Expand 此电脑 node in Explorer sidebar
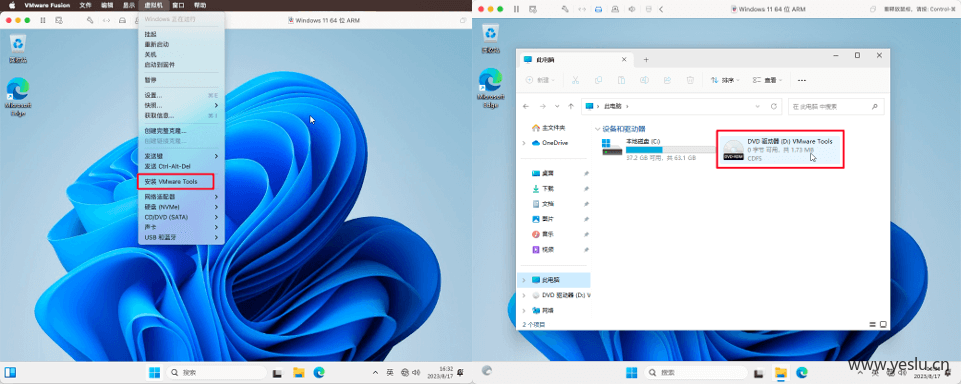The image size is (961, 384). click(523, 280)
